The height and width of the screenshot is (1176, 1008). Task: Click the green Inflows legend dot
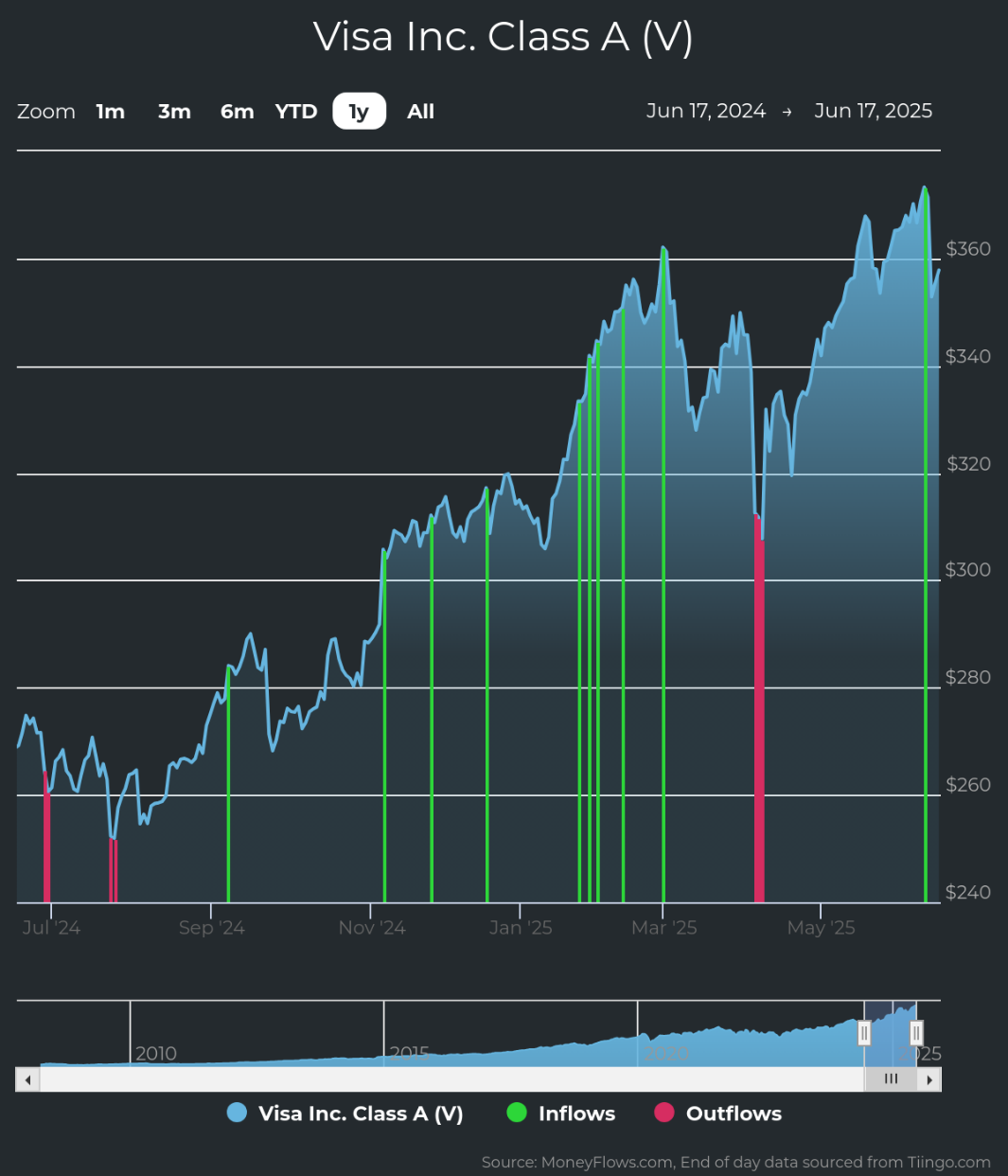(517, 1113)
